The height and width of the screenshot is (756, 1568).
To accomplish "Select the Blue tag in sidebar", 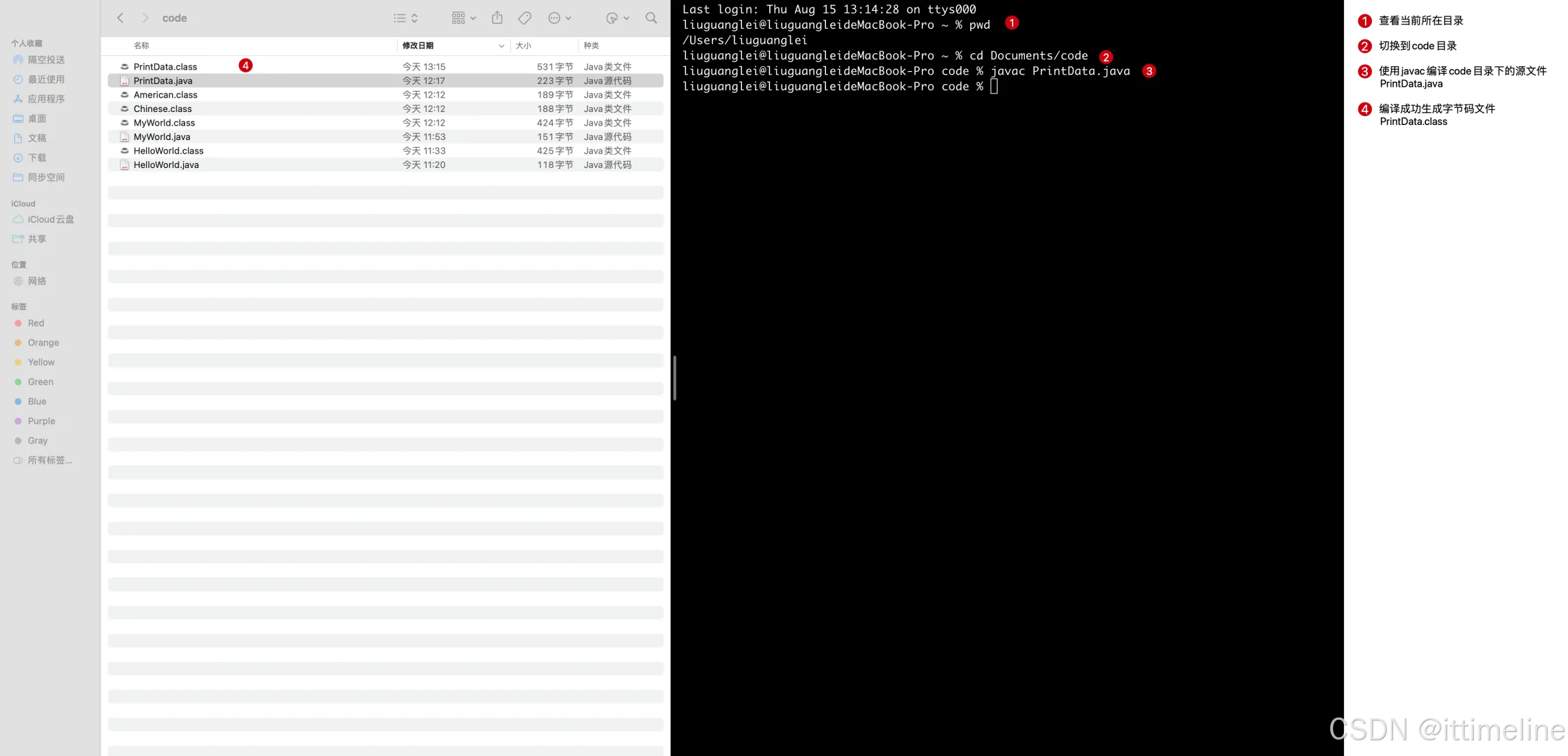I will point(37,402).
